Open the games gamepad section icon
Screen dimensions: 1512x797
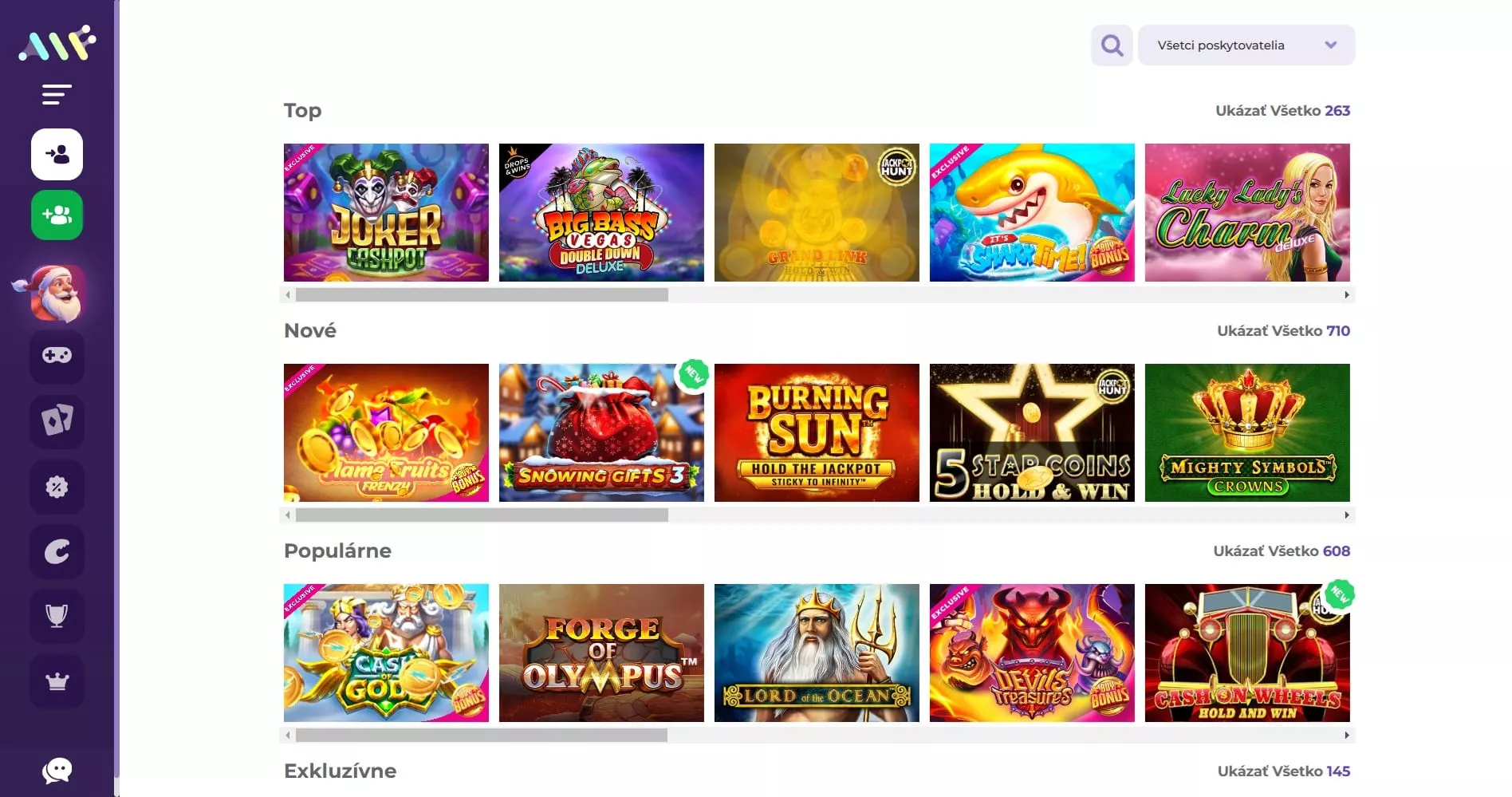(x=57, y=357)
